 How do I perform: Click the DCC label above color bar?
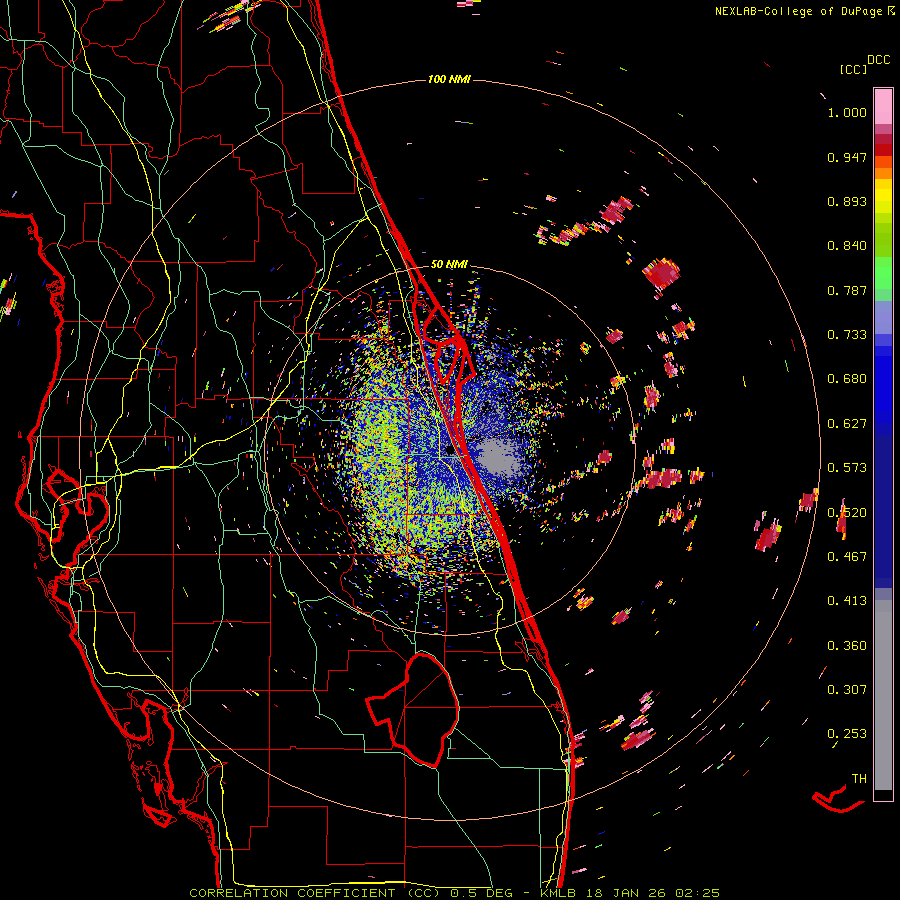point(879,60)
